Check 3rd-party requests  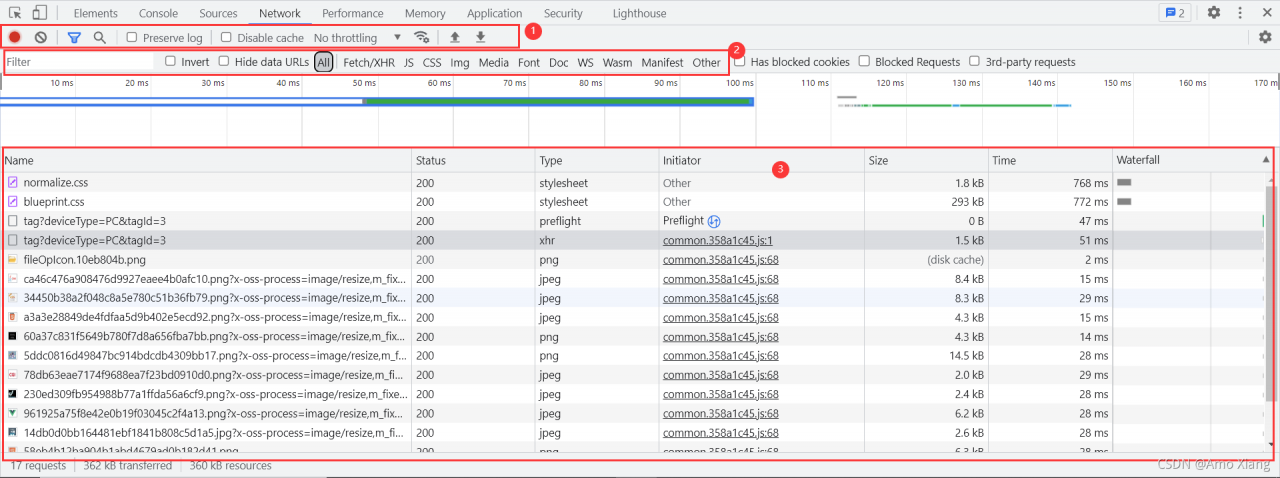coord(975,62)
